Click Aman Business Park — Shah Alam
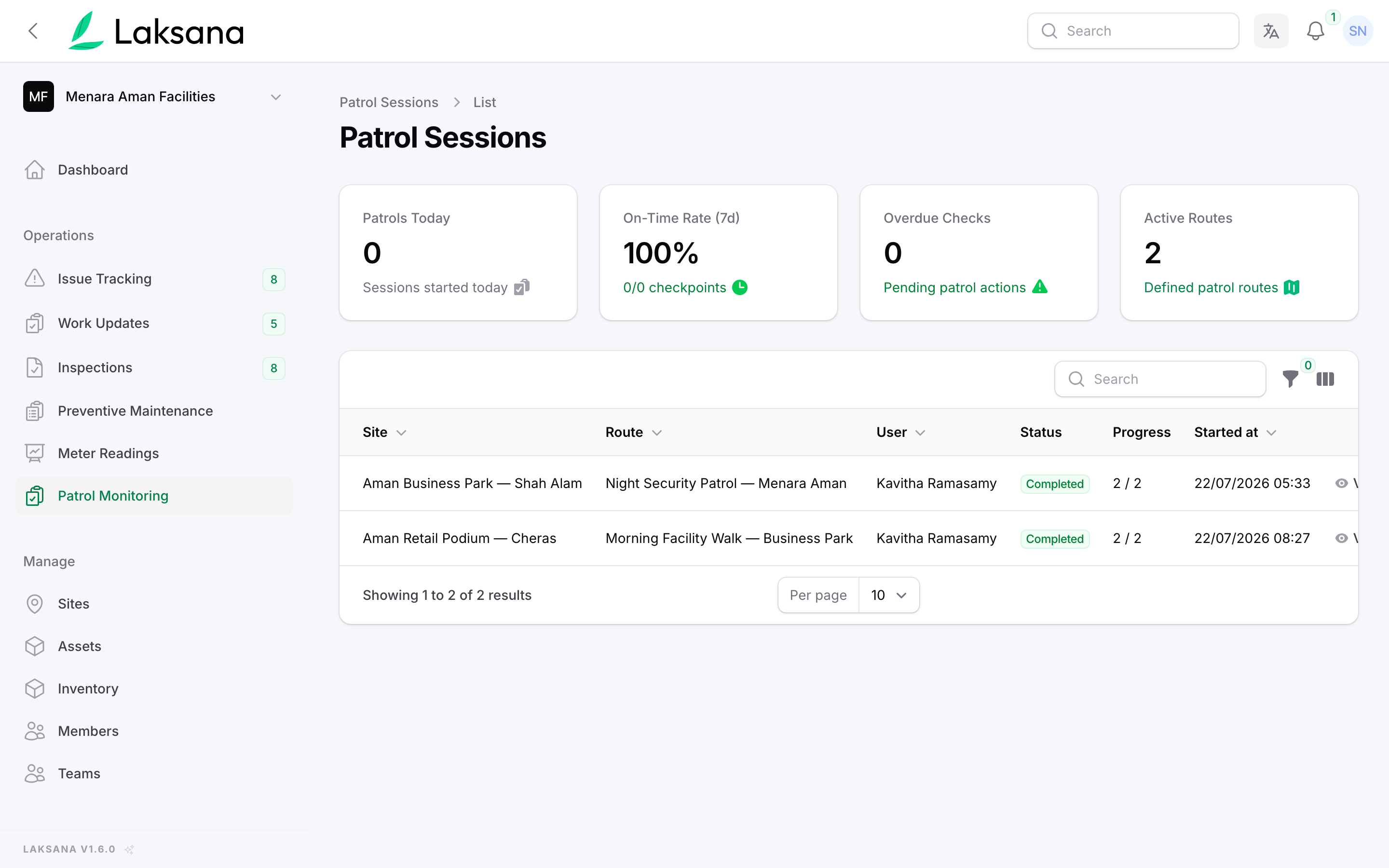This screenshot has height=868, width=1389. [x=472, y=483]
